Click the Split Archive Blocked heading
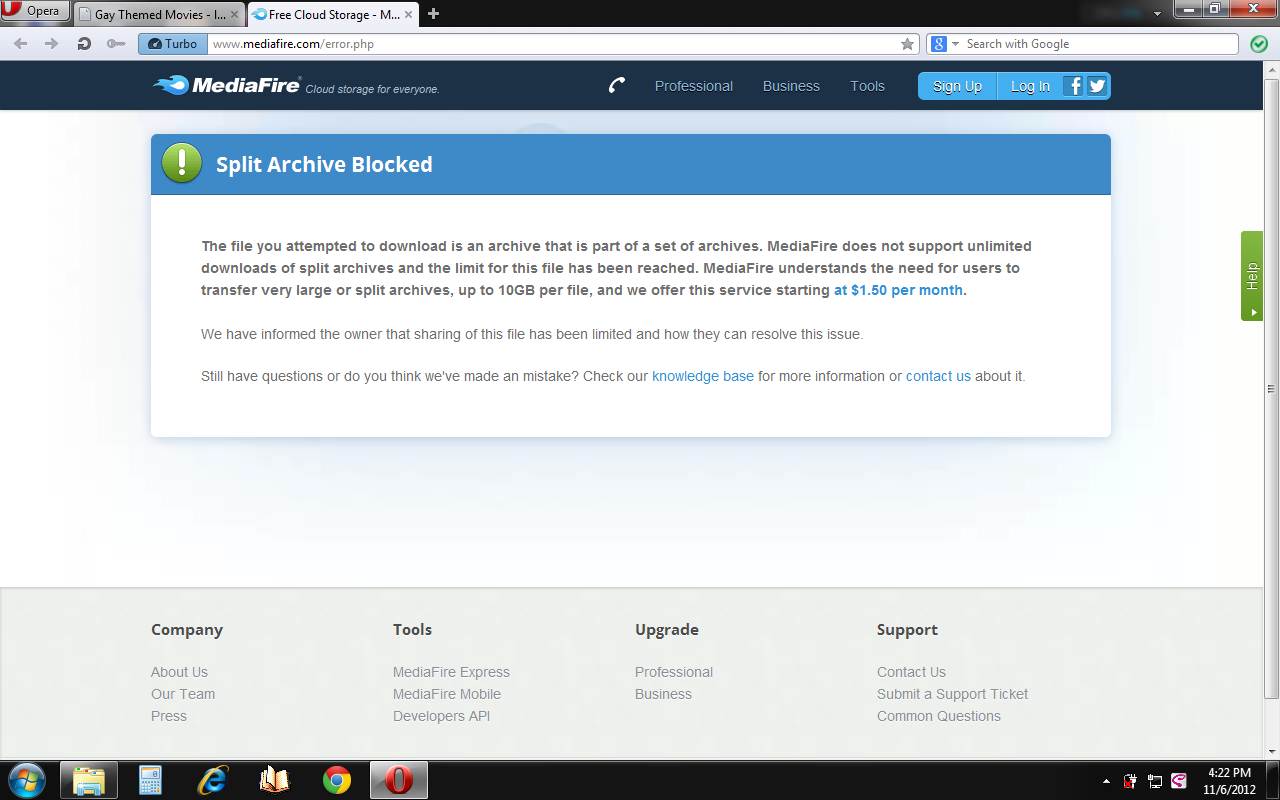 point(324,164)
